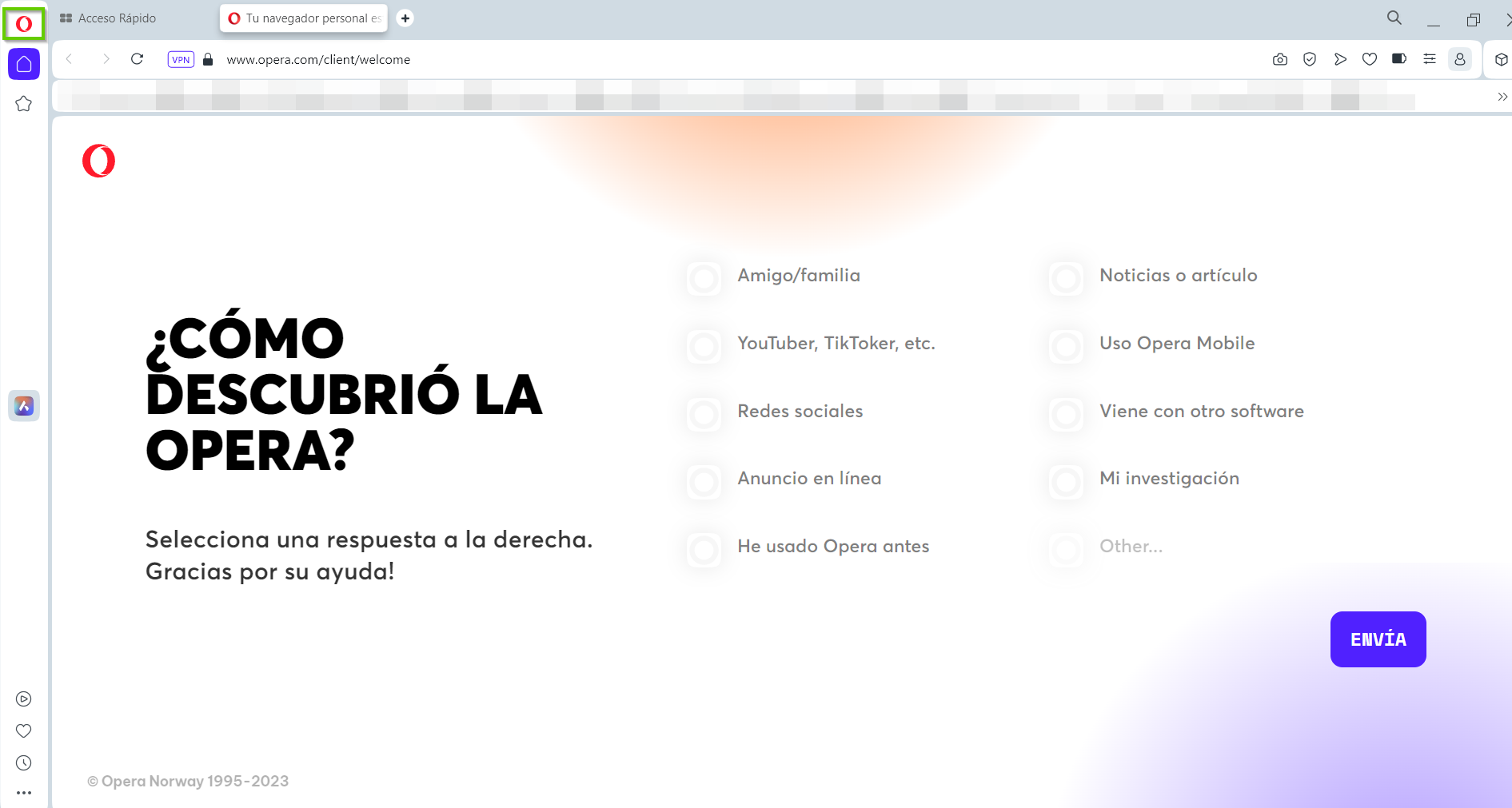
Task: Open a new tab with plus button
Action: pyautogui.click(x=405, y=18)
